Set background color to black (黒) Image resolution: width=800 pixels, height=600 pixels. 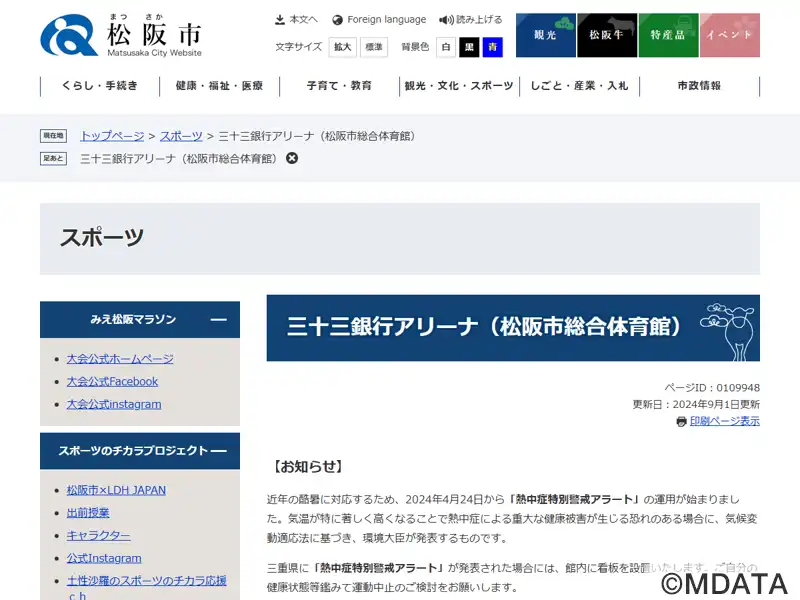pyautogui.click(x=469, y=47)
